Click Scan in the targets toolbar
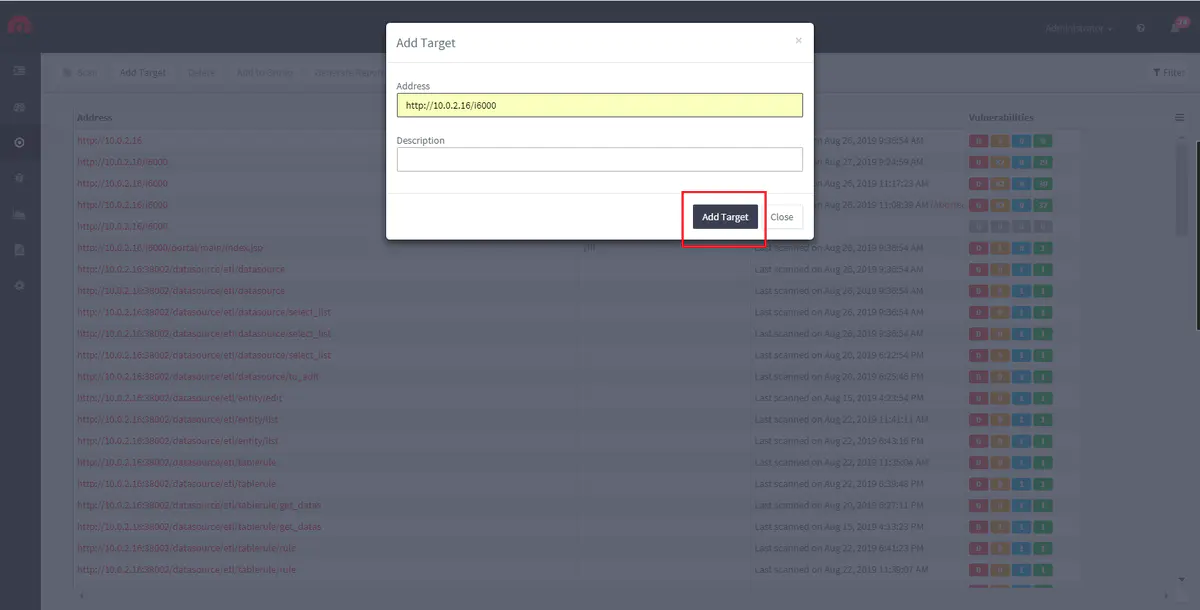 coord(80,73)
